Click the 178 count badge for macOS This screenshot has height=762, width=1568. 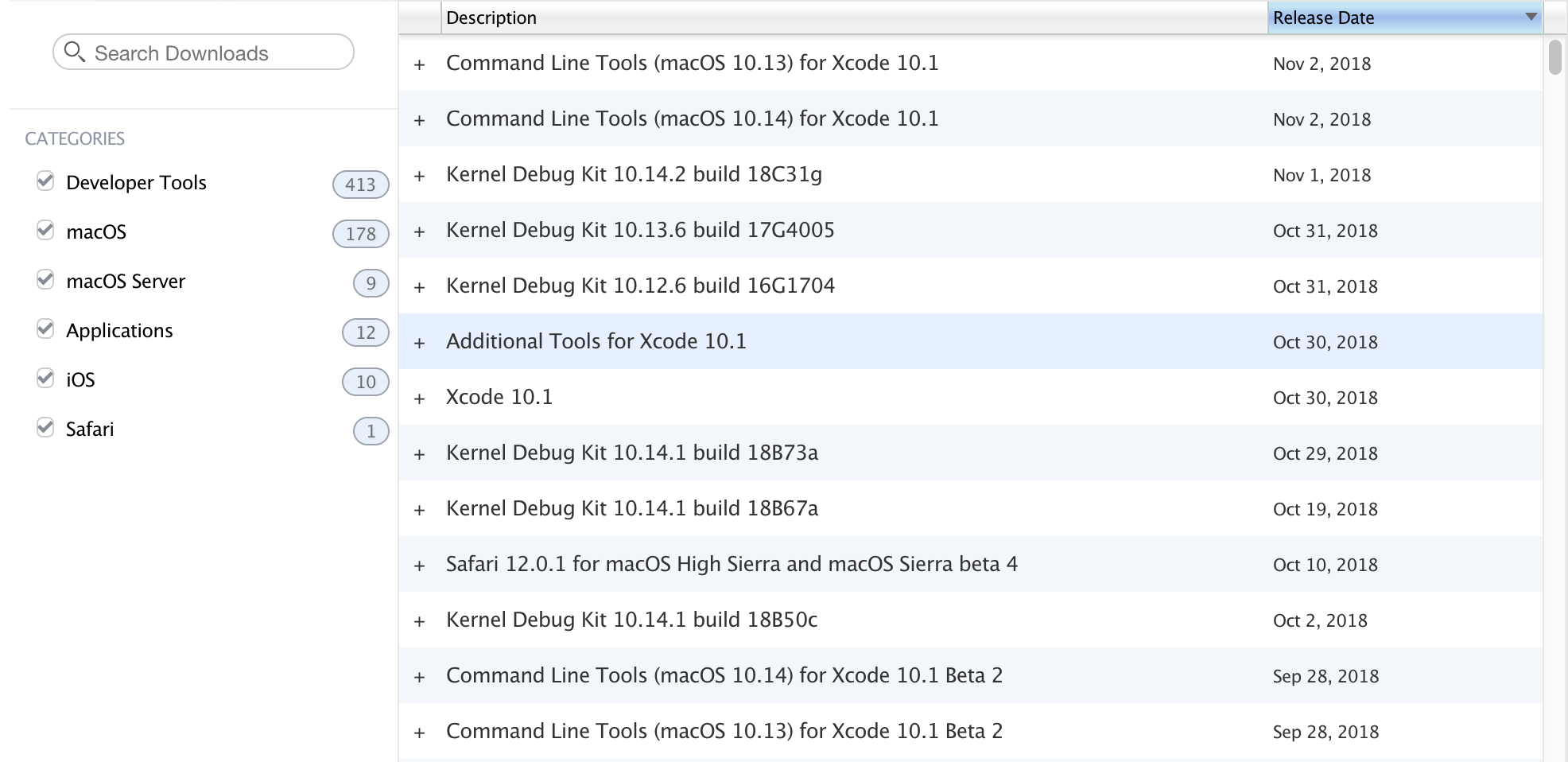(x=360, y=234)
